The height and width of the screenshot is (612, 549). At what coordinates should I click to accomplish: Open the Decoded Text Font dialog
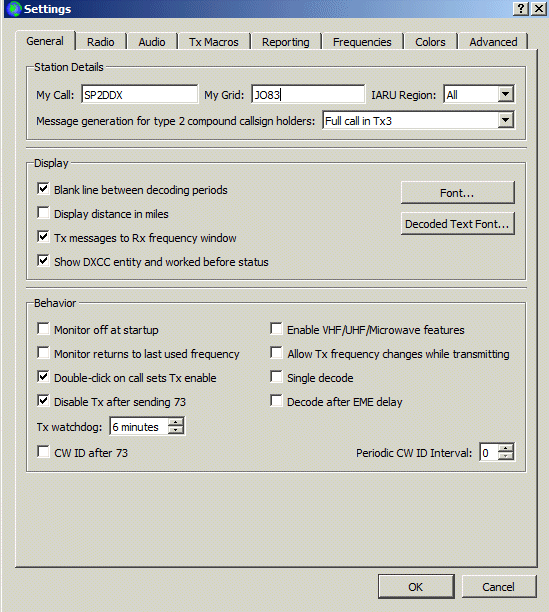[457, 224]
